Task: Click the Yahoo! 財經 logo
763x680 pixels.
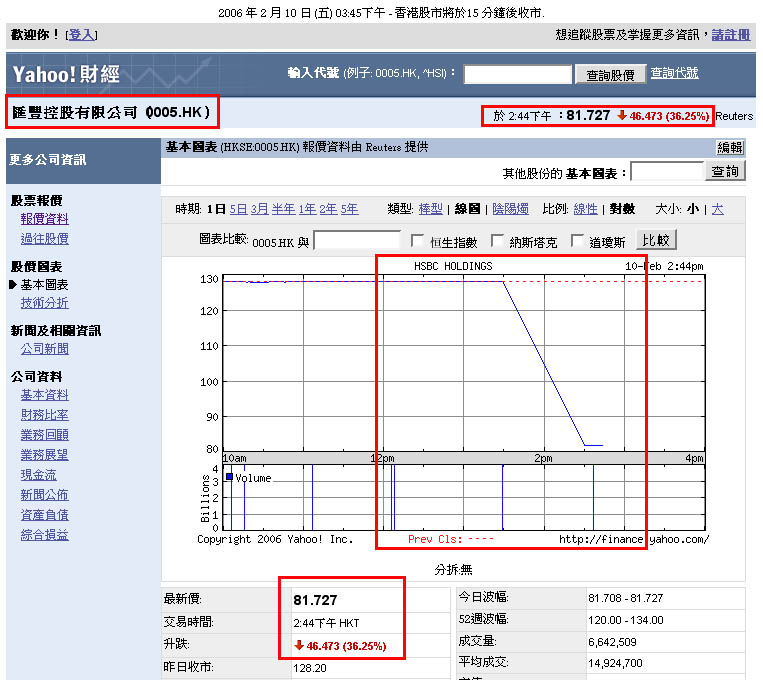Action: pos(66,74)
